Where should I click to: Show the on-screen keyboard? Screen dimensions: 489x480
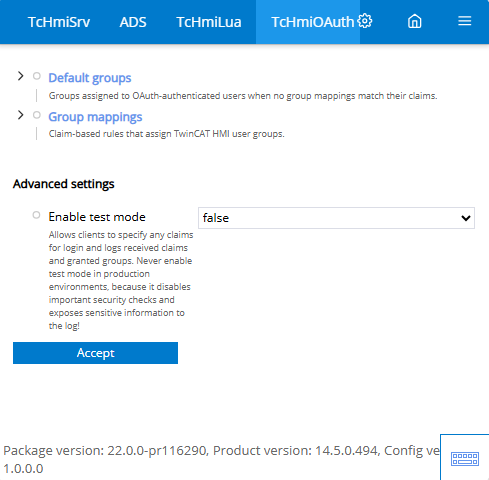[x=465, y=458]
